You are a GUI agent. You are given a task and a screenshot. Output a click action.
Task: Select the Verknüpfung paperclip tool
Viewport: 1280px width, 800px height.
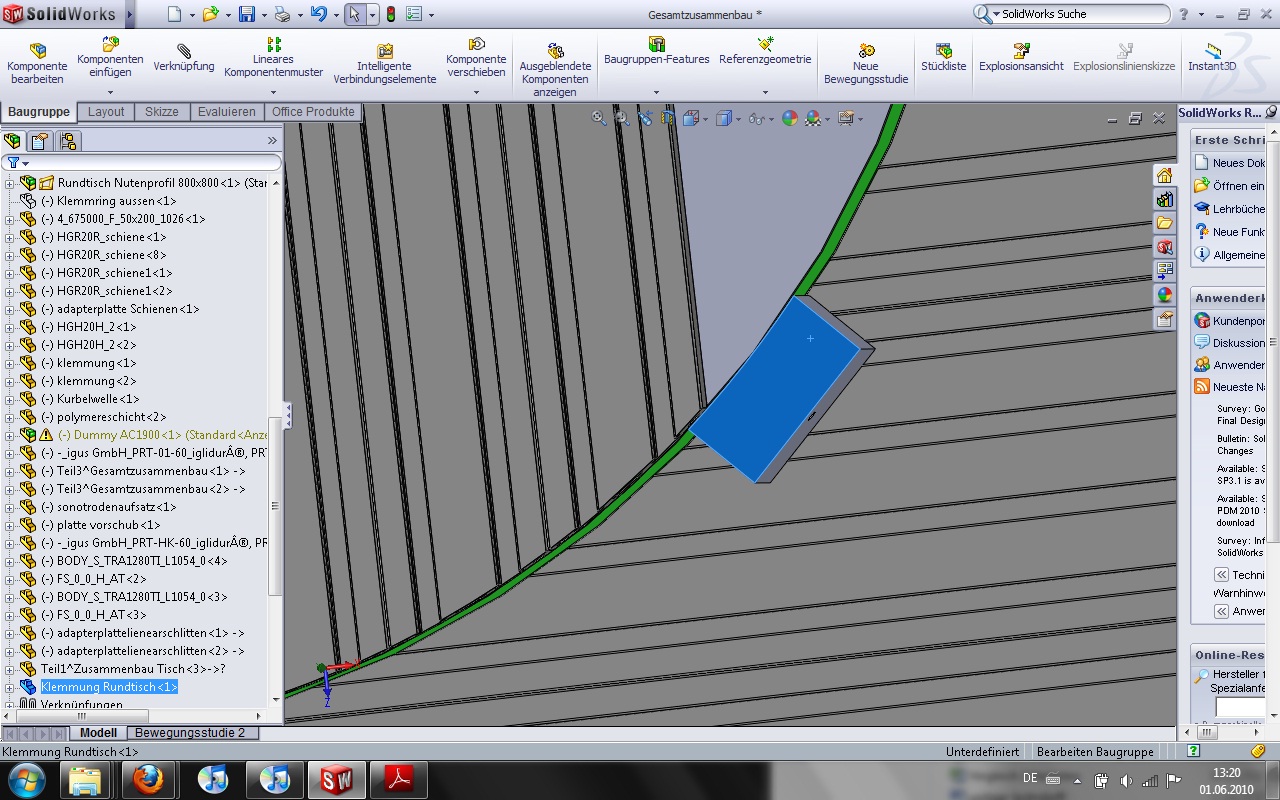pyautogui.click(x=184, y=58)
